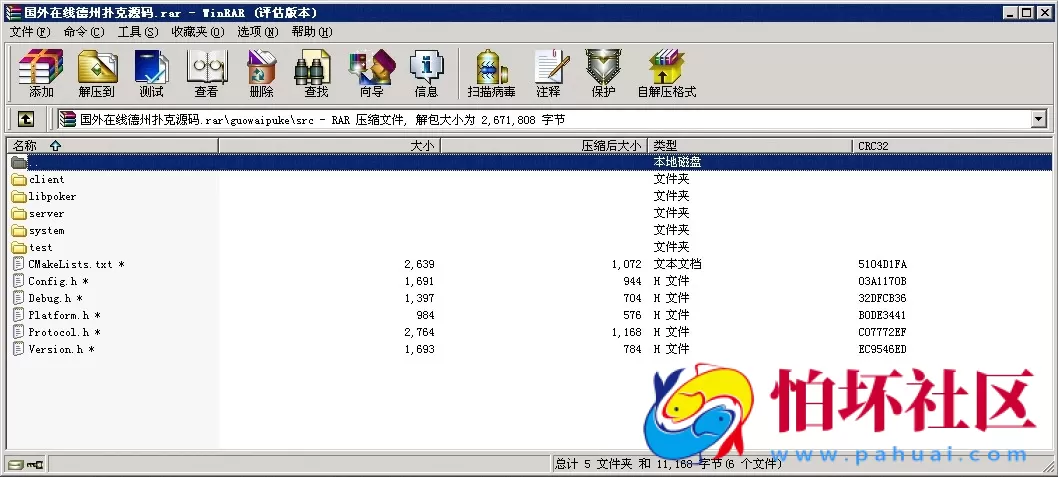Select the Platform.h file name
The width and height of the screenshot is (1058, 477).
click(x=59, y=315)
